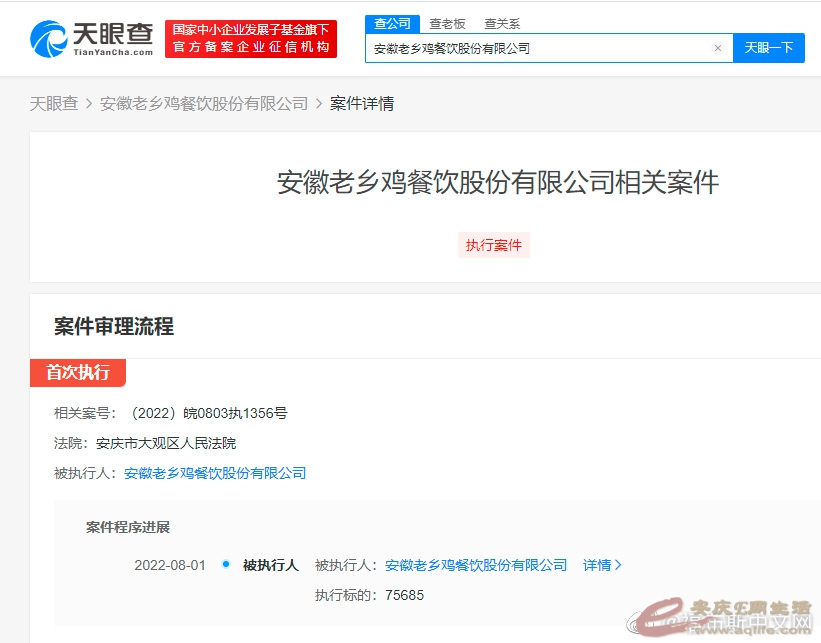Click the blue timeline dot for 2022-08-01
Screen dimensions: 821x643
tap(225, 564)
